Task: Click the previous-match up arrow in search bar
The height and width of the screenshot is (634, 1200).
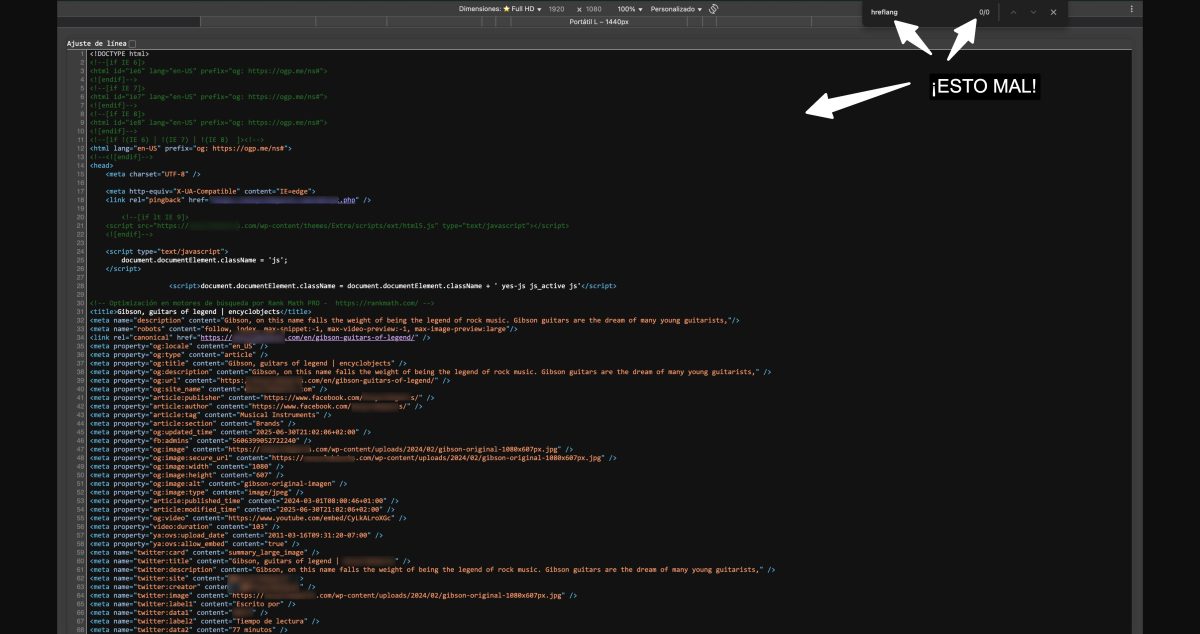Action: (x=1013, y=12)
